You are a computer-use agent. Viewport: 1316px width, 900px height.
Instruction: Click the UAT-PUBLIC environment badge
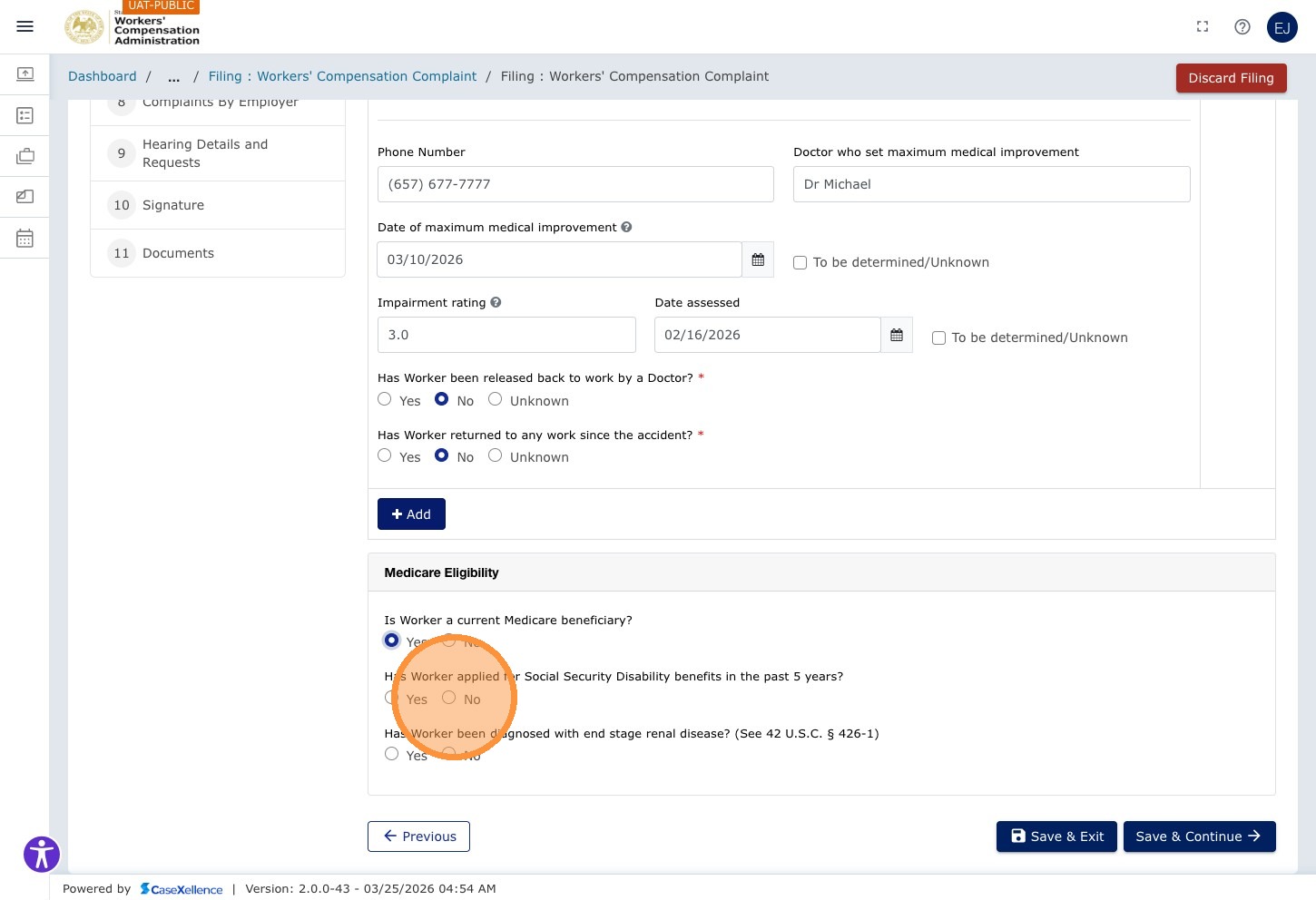[161, 6]
